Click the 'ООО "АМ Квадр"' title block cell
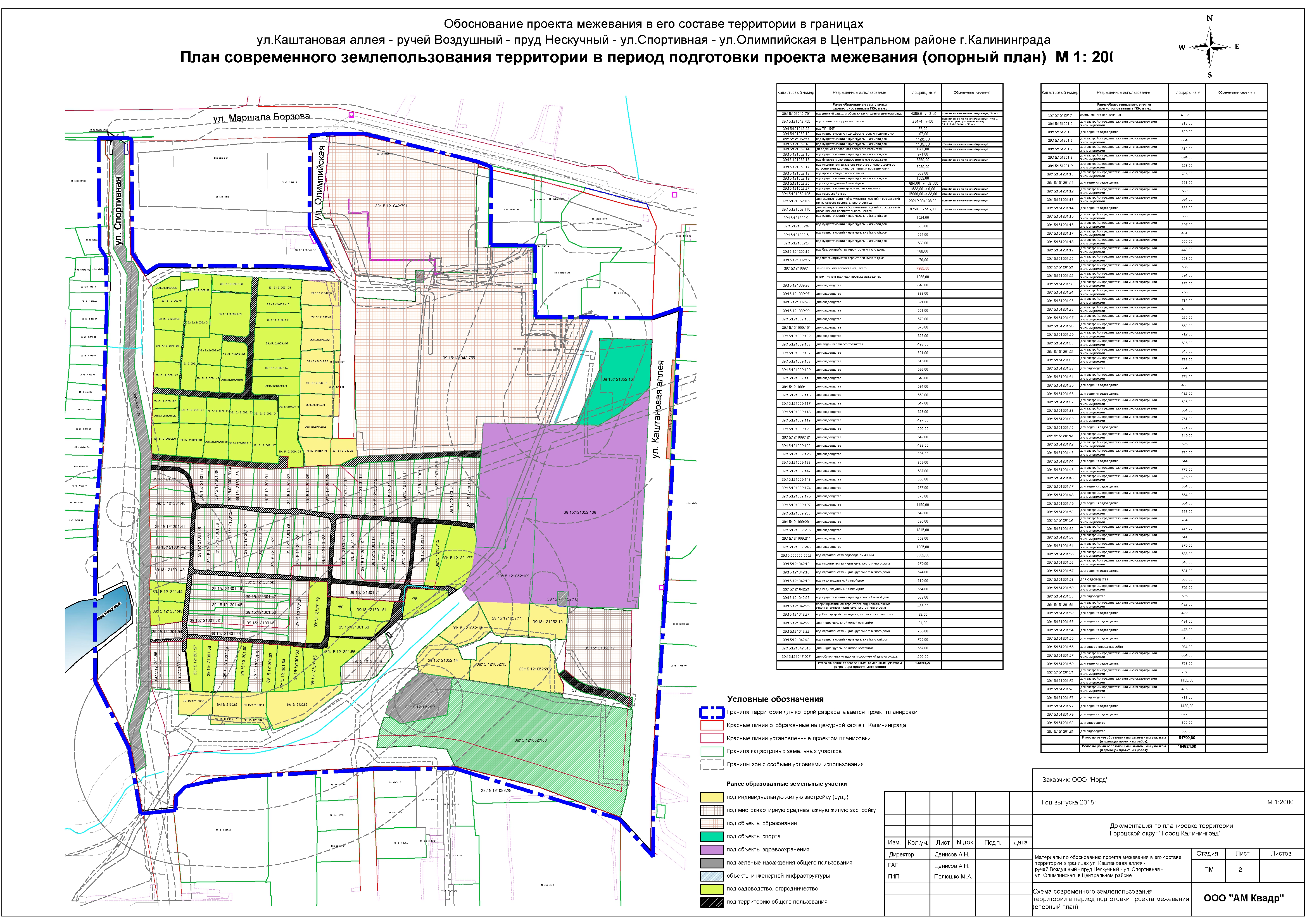 coord(1243,898)
